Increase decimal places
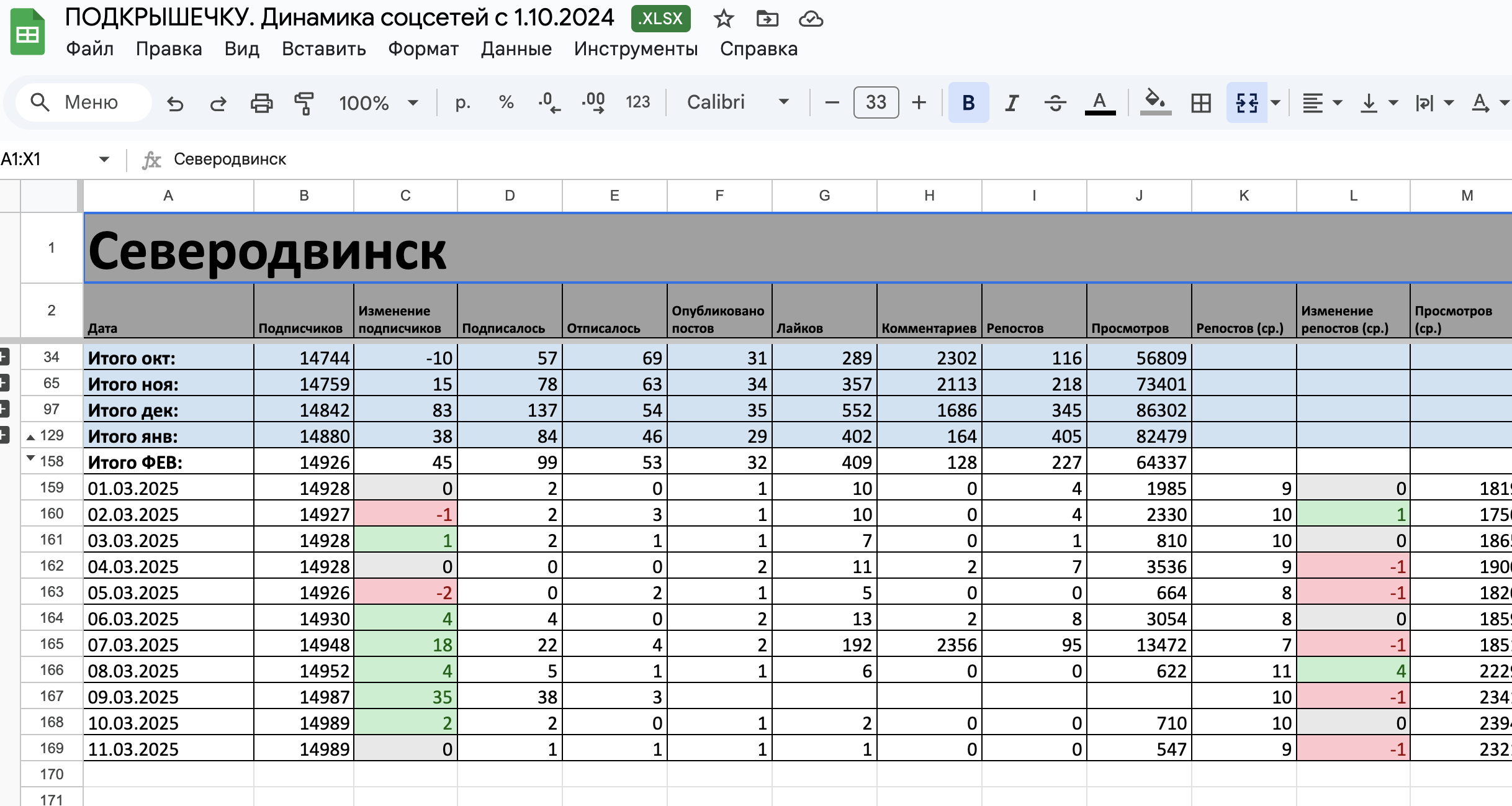 point(593,102)
